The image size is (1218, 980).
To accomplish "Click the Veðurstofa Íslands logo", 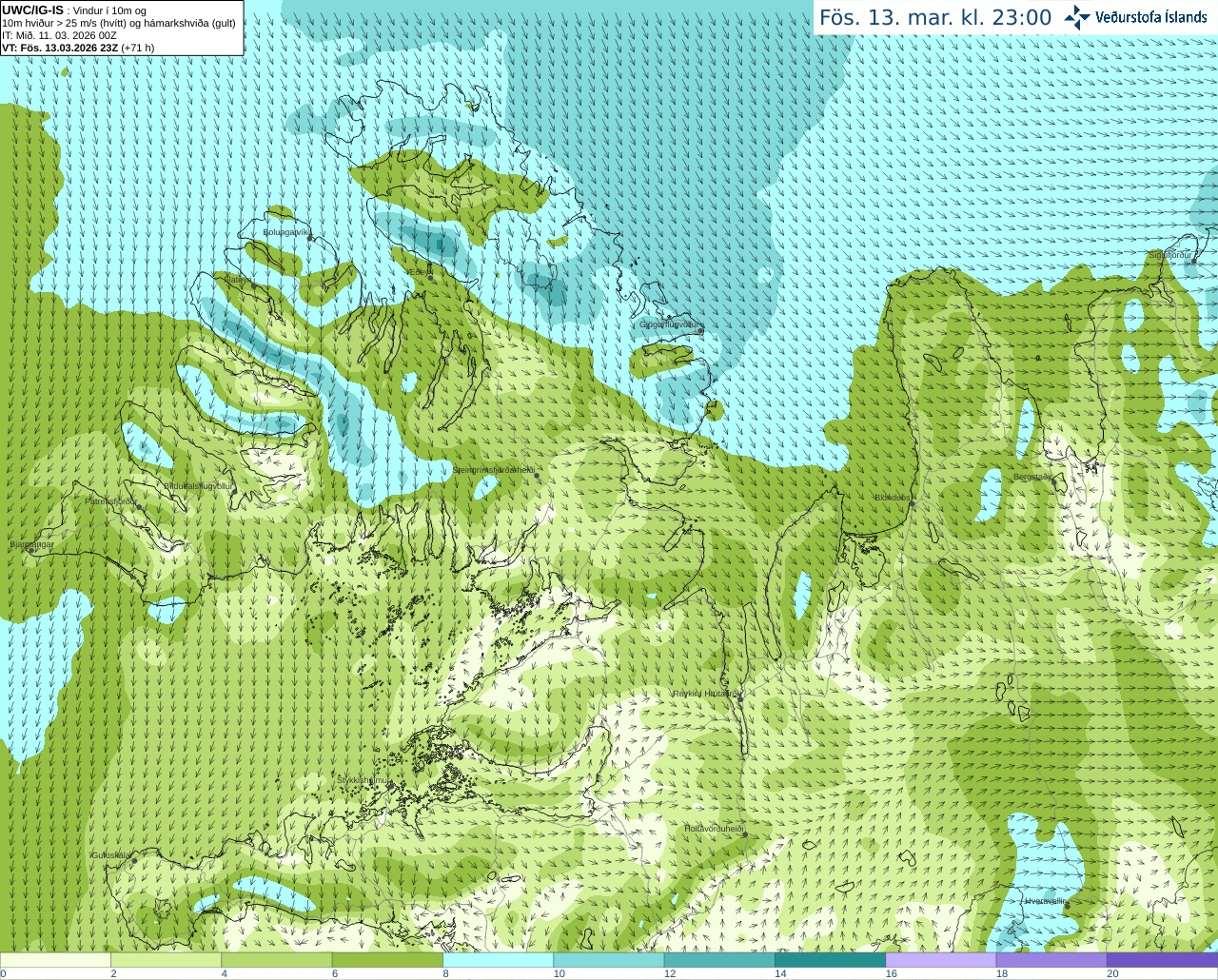I will point(1136,17).
